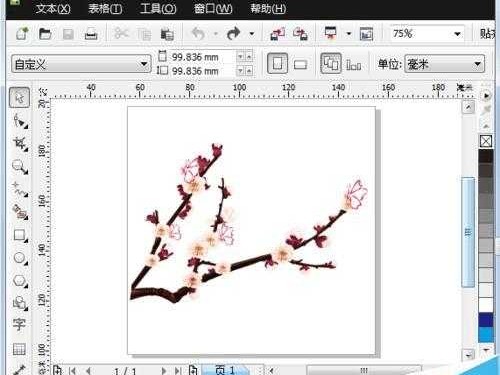This screenshot has width=500, height=375.
Task: Click the Redo arrow icon
Action: pos(233,34)
